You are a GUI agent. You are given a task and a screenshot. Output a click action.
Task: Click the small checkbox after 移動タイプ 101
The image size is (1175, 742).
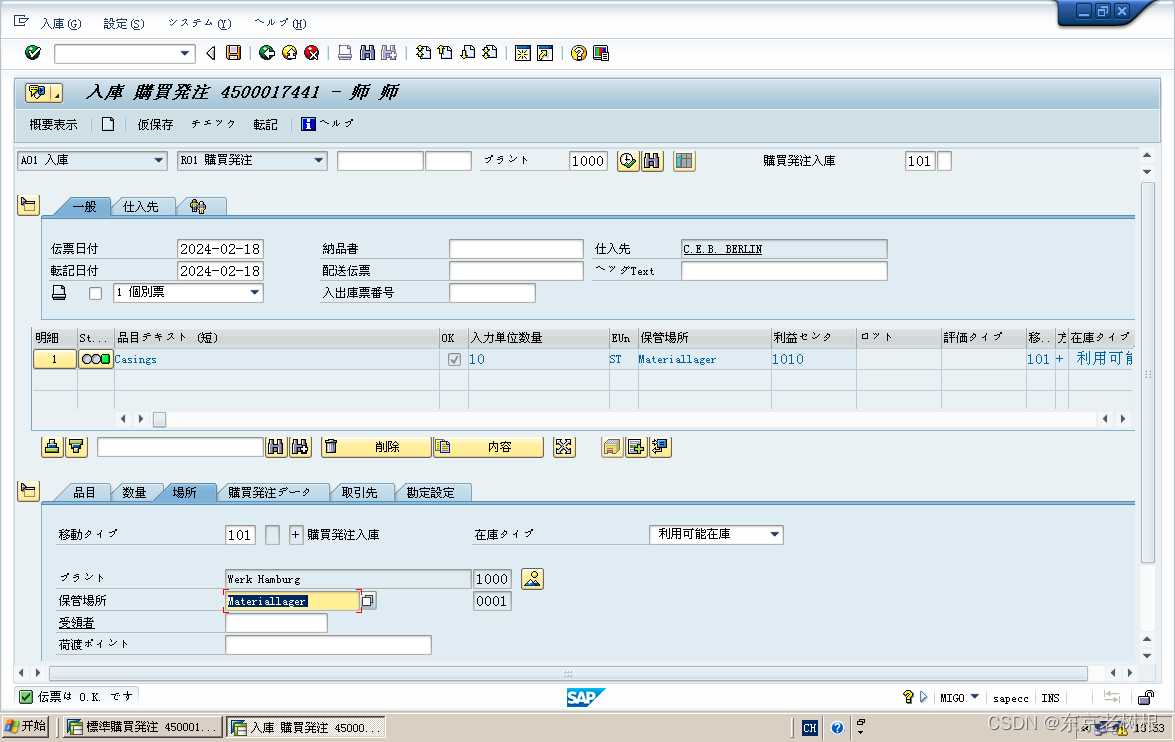[x=273, y=534]
